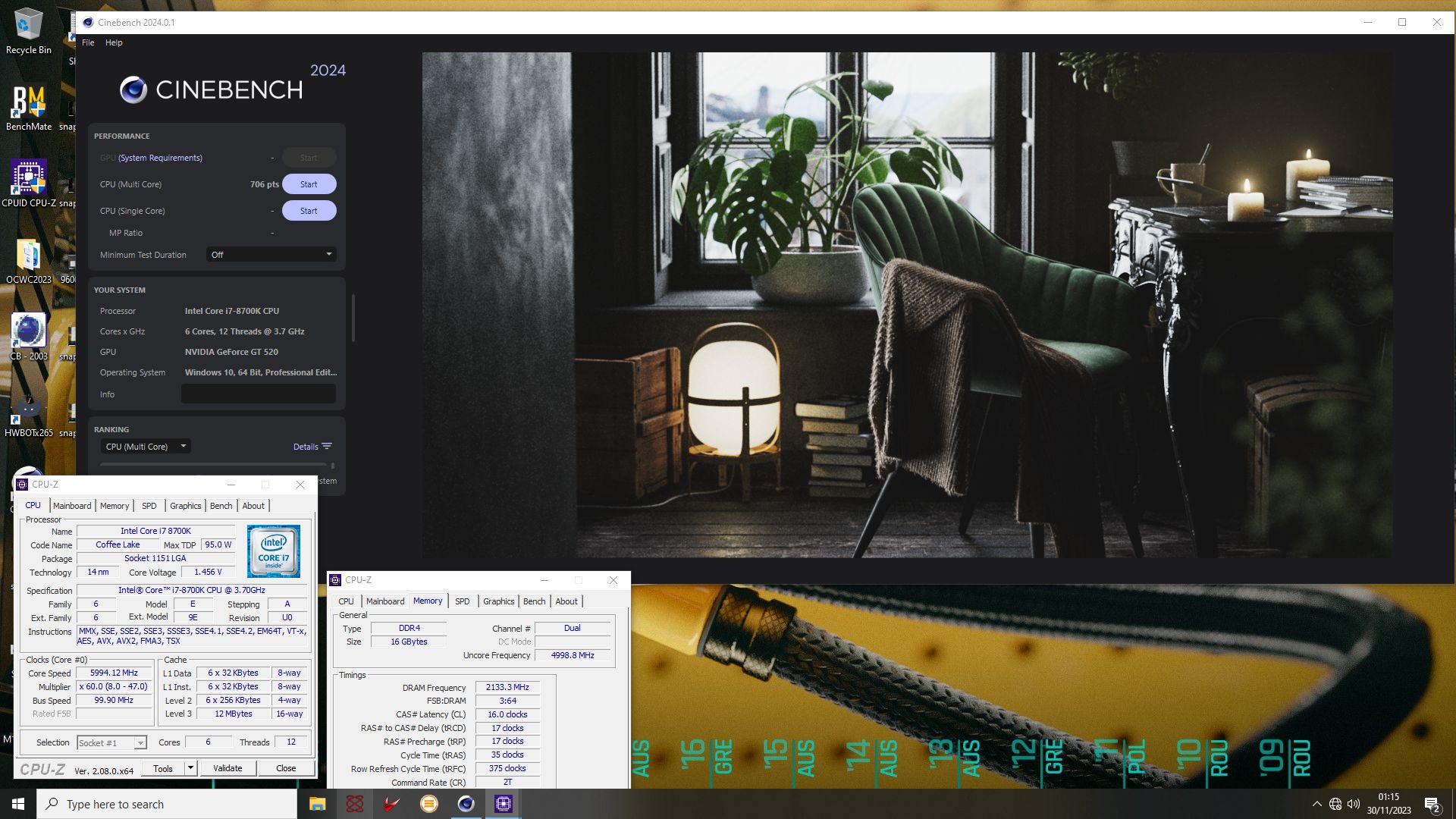1456x819 pixels.
Task: Click the CPU-Z CPU window title icon
Action: (x=22, y=485)
